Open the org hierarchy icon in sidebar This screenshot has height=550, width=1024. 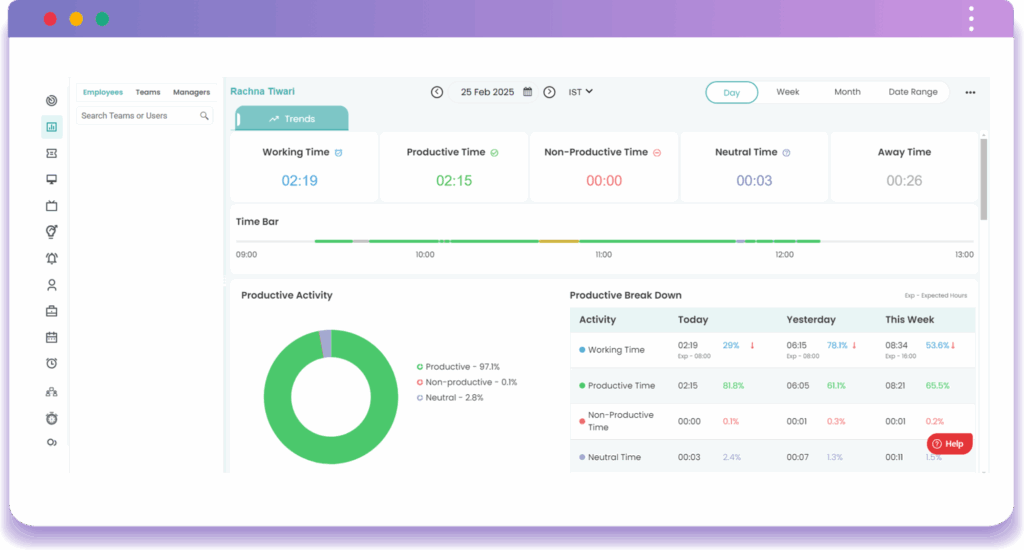51,390
